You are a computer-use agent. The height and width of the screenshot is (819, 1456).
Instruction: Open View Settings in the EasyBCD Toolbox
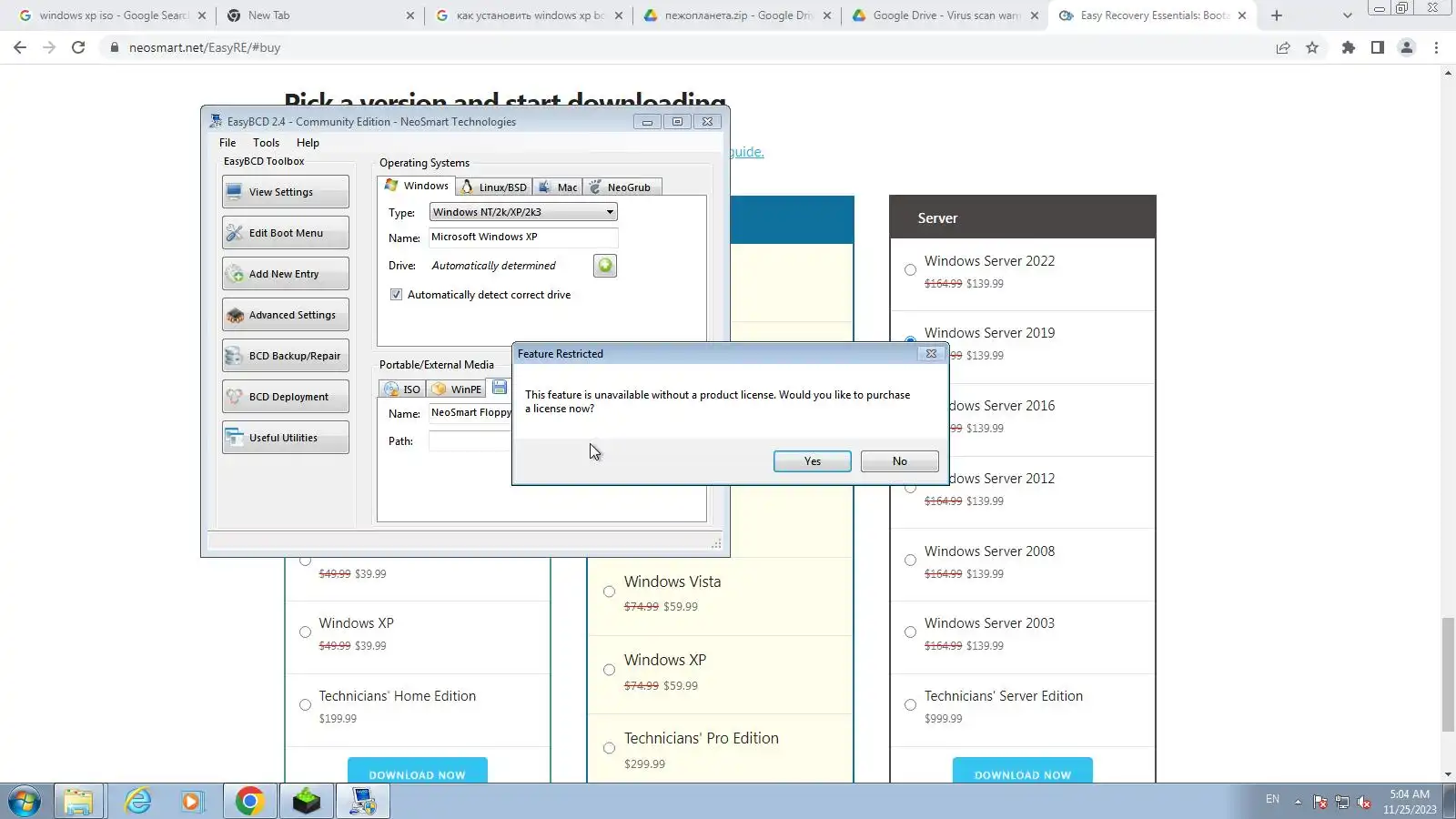(286, 192)
